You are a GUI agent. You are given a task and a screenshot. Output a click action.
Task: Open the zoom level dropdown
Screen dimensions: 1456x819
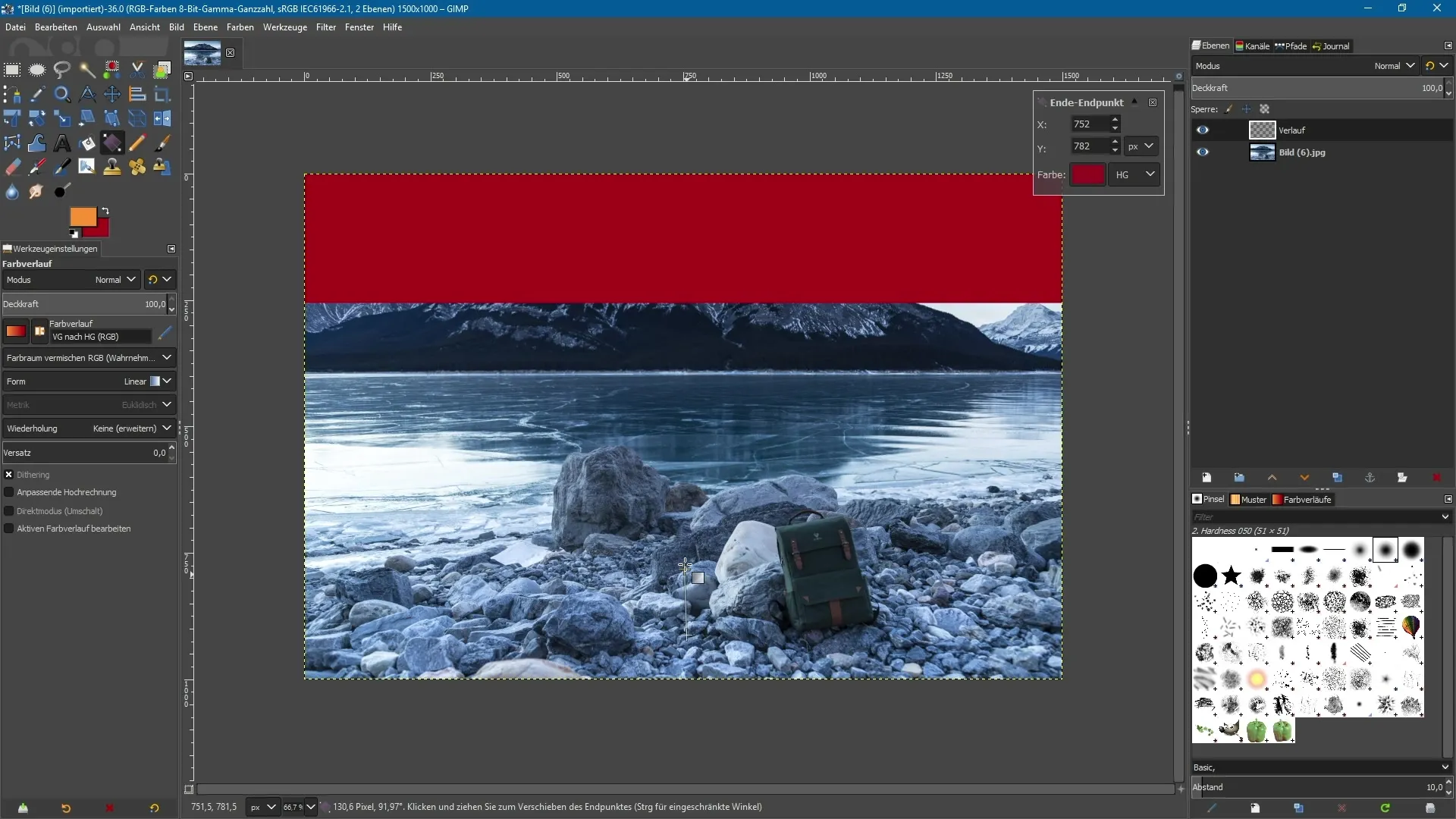click(x=310, y=807)
